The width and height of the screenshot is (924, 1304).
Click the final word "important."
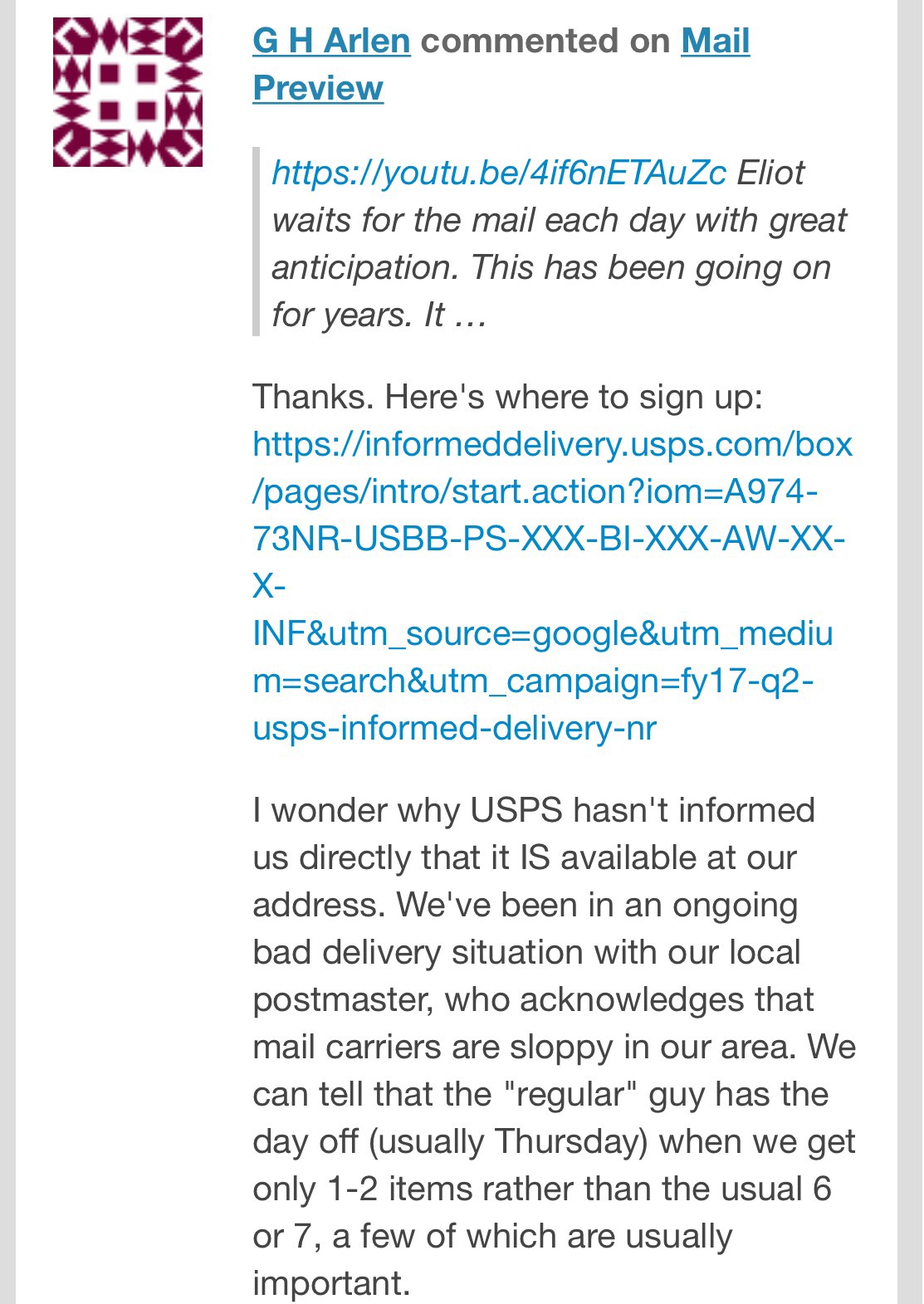coord(331,1283)
